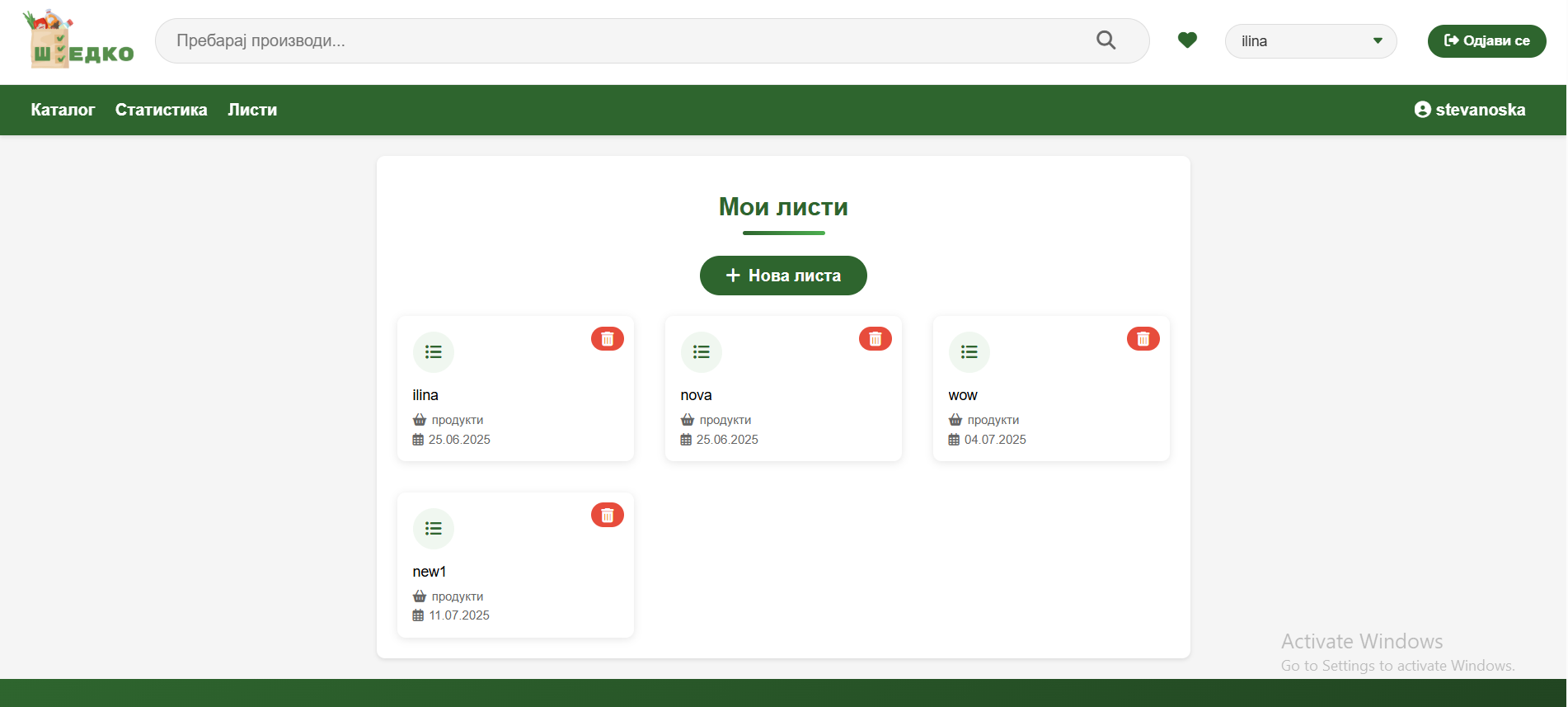Viewport: 1568px width, 707px height.
Task: Click the list icon on wow card
Action: pyautogui.click(x=969, y=352)
